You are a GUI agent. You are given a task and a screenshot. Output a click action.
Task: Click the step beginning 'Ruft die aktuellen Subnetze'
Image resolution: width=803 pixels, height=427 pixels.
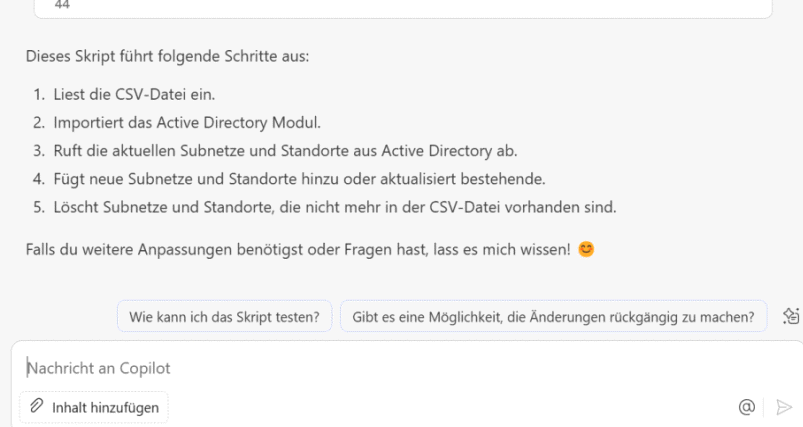tap(285, 151)
